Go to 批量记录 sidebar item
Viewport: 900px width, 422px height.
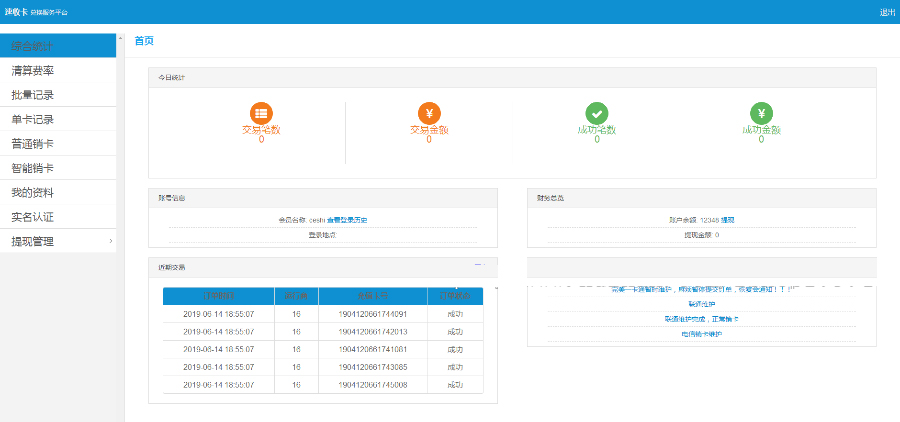click(x=33, y=95)
